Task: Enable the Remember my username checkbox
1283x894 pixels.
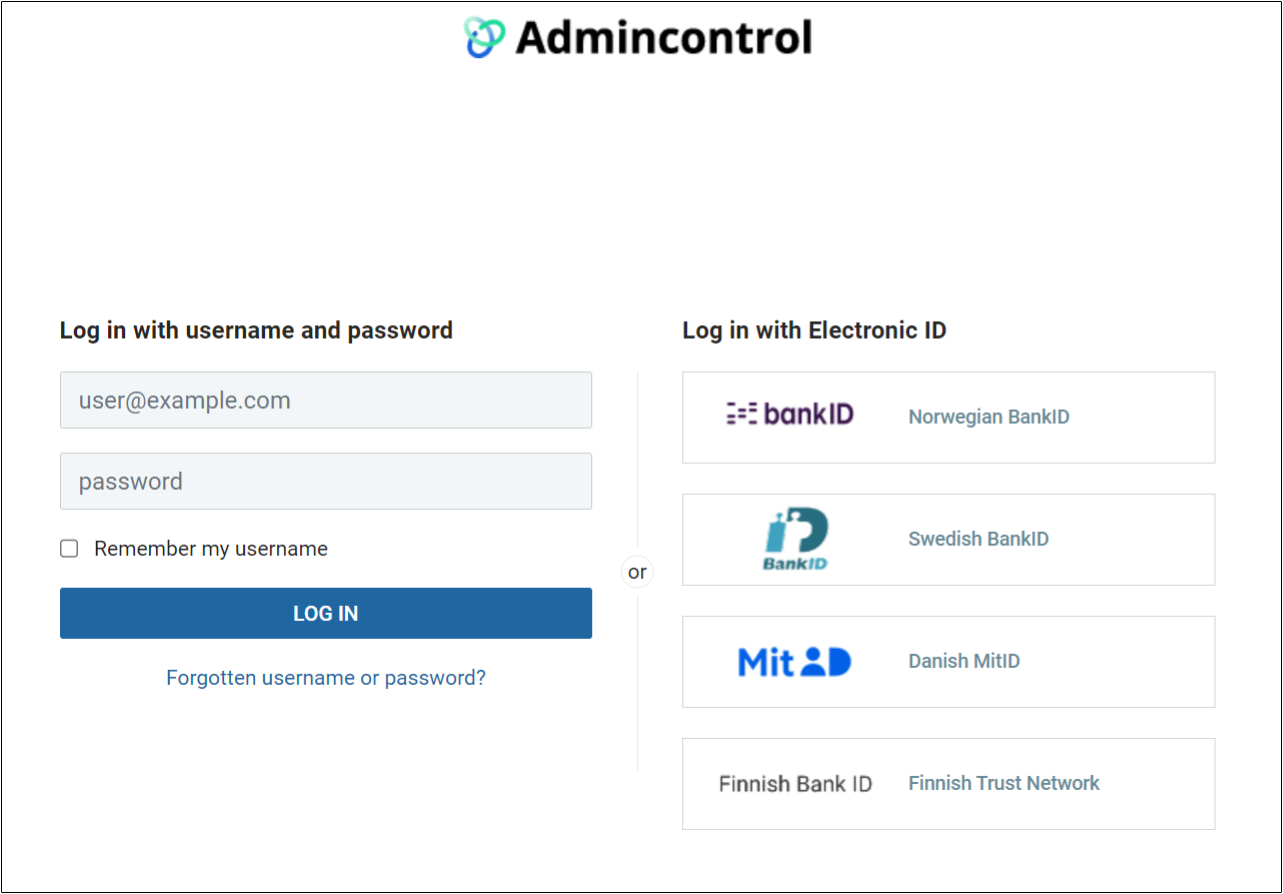Action: [68, 548]
